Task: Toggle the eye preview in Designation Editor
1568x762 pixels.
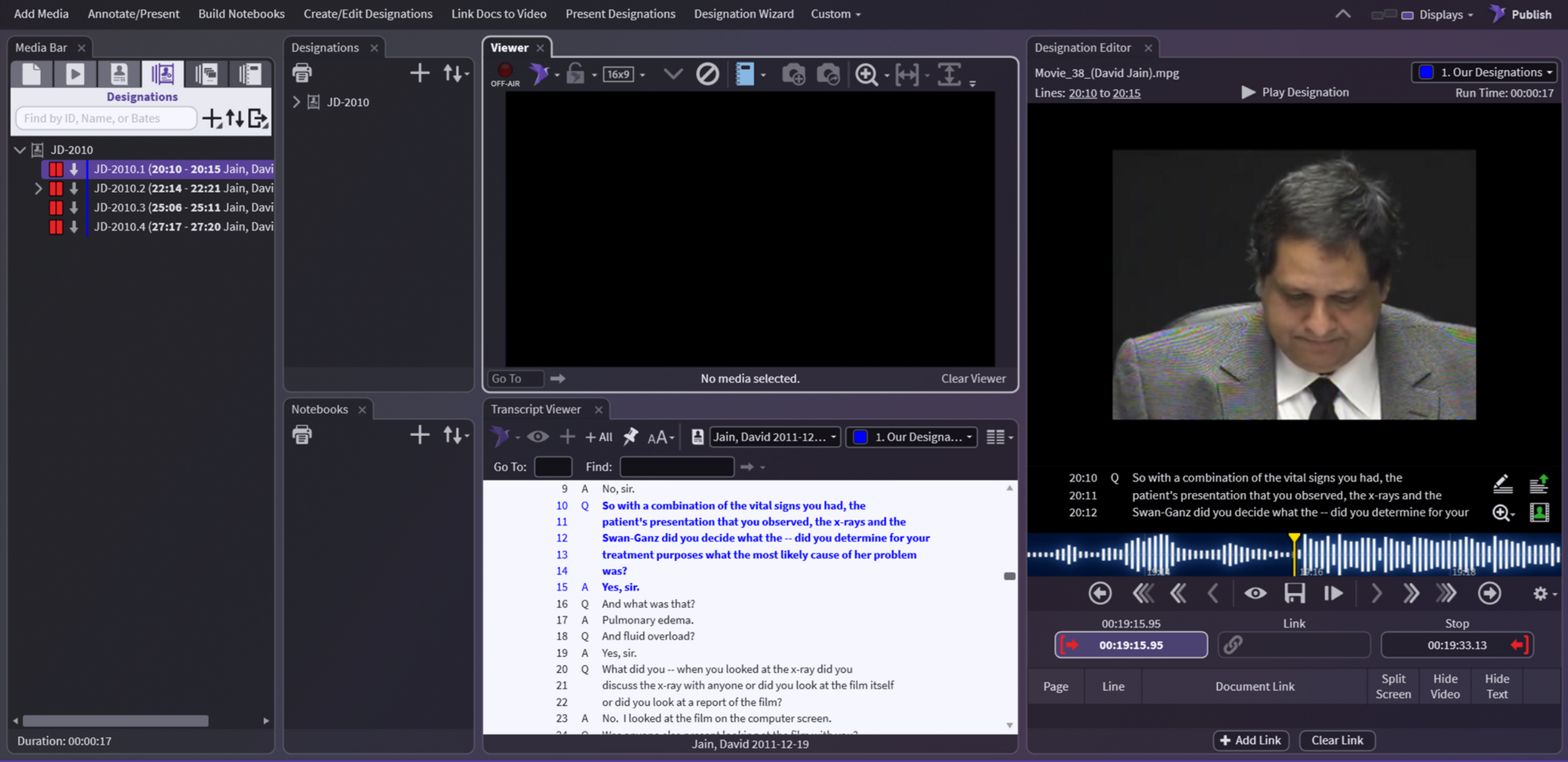Action: tap(1255, 593)
